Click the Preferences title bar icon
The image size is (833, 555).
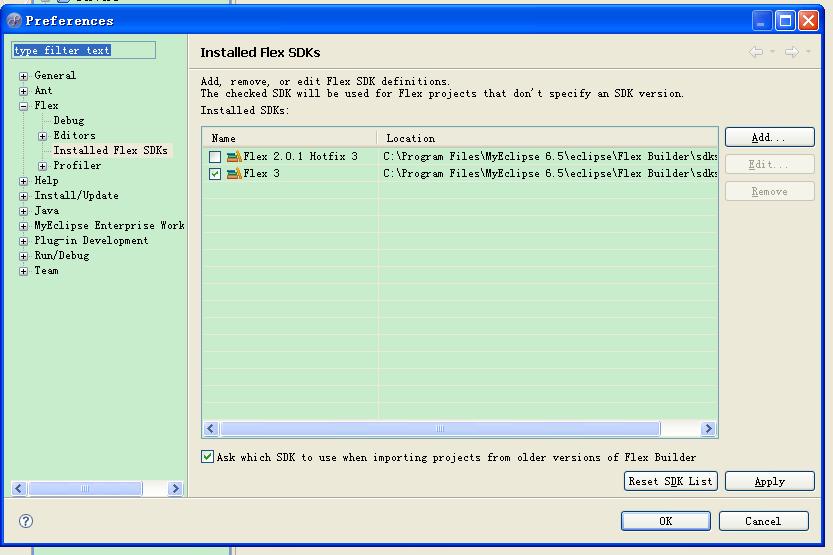pyautogui.click(x=14, y=21)
